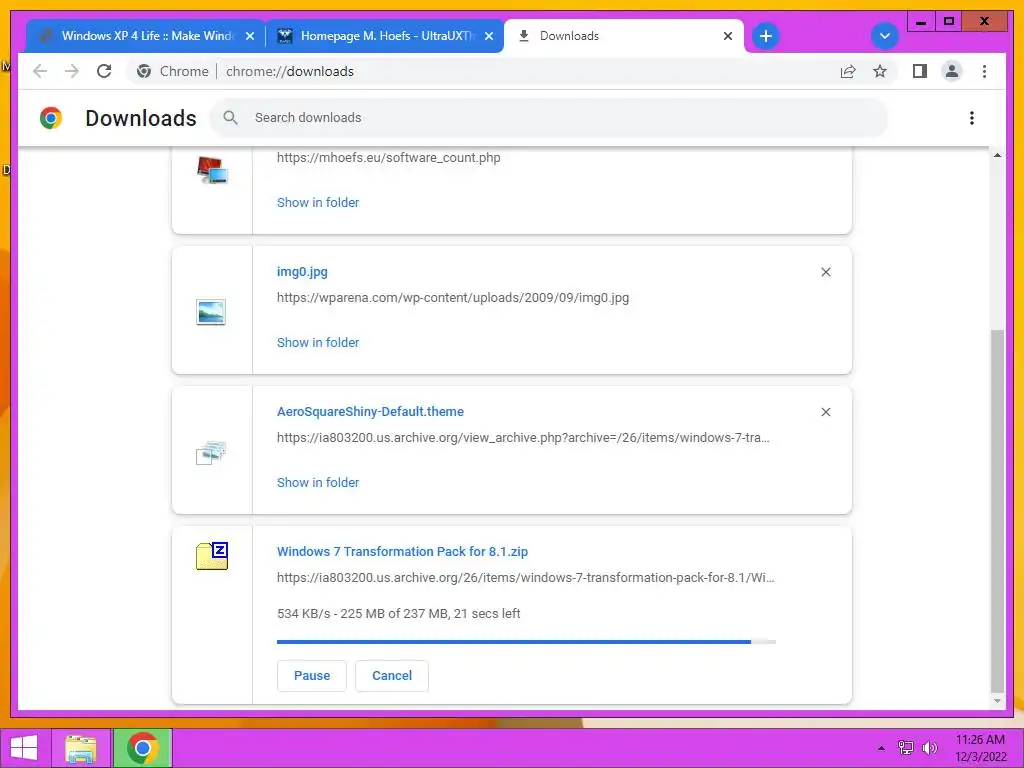Click the wparena.com img0.jpg source URL
The width and height of the screenshot is (1024, 768).
[x=453, y=298]
